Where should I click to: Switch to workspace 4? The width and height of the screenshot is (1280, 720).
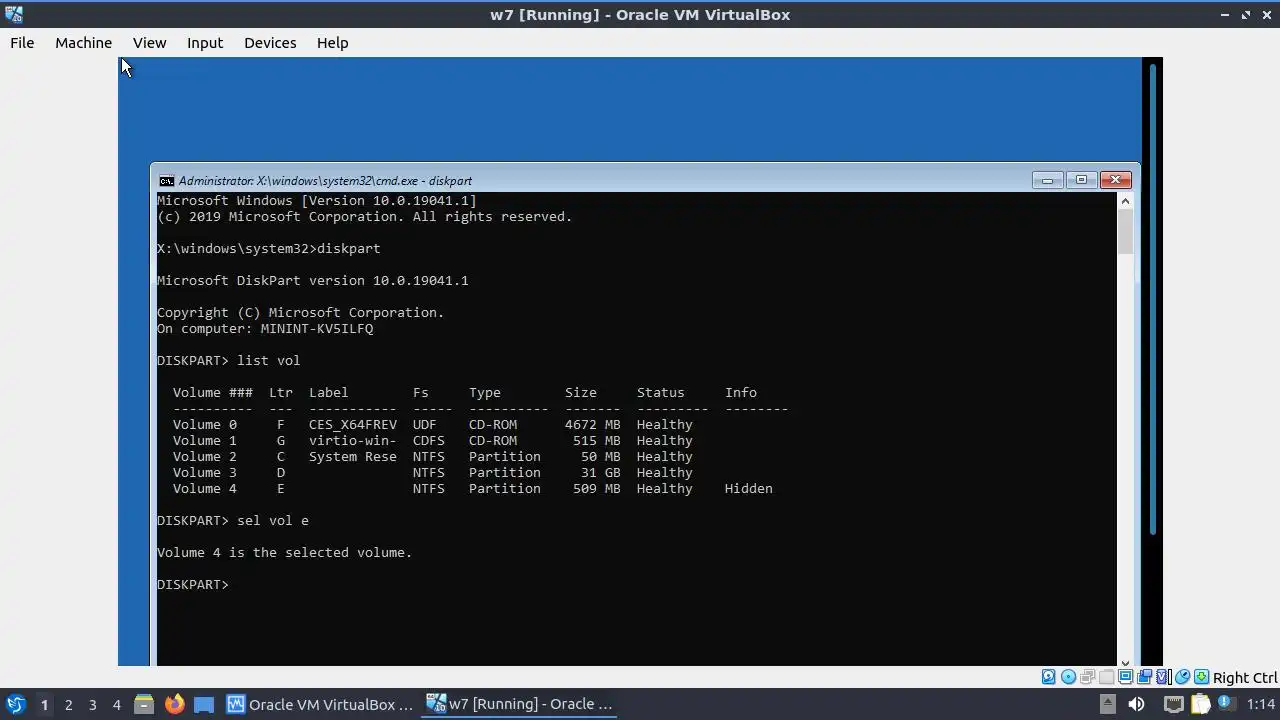[x=116, y=704]
